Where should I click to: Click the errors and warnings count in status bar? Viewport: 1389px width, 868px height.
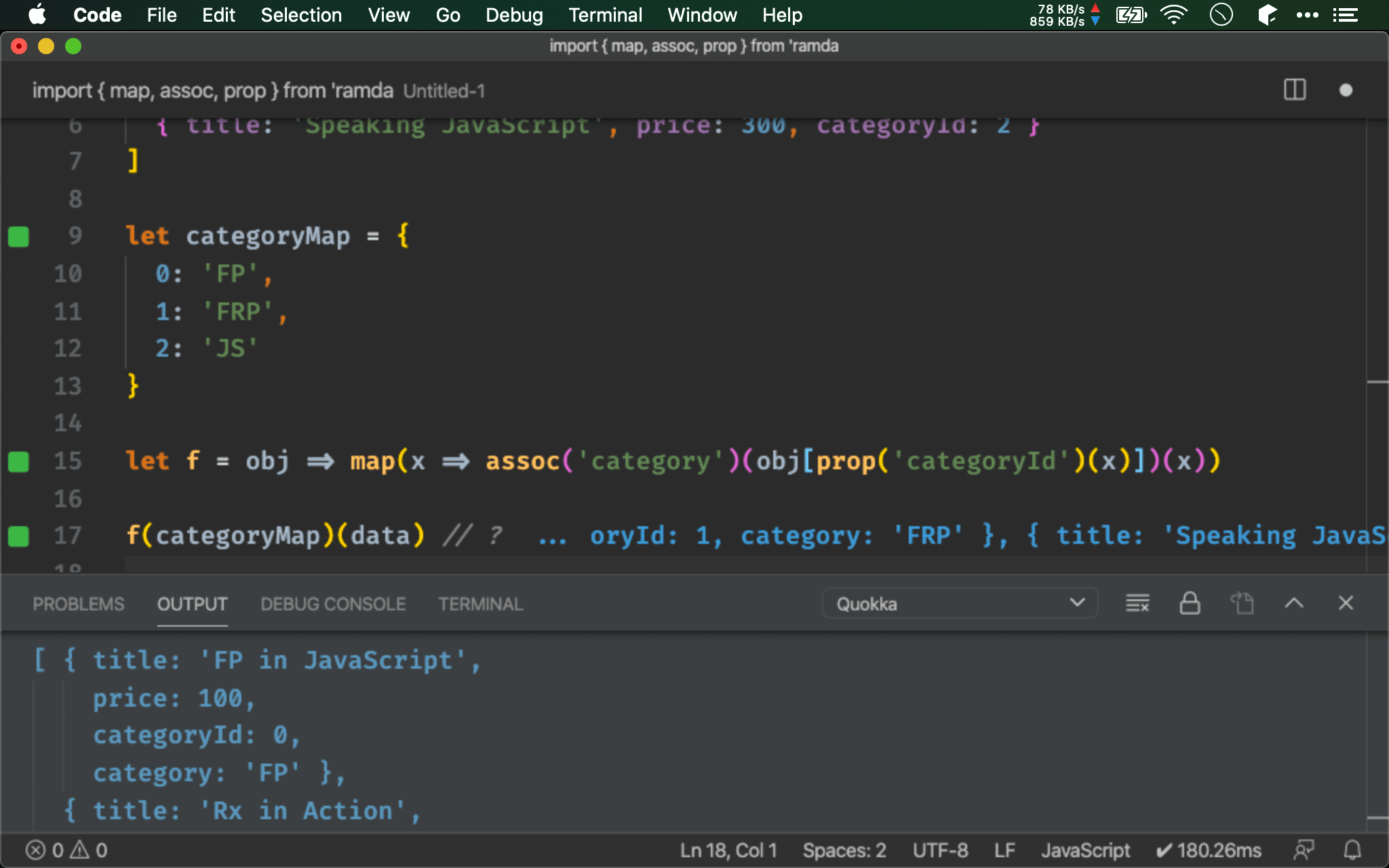66,850
